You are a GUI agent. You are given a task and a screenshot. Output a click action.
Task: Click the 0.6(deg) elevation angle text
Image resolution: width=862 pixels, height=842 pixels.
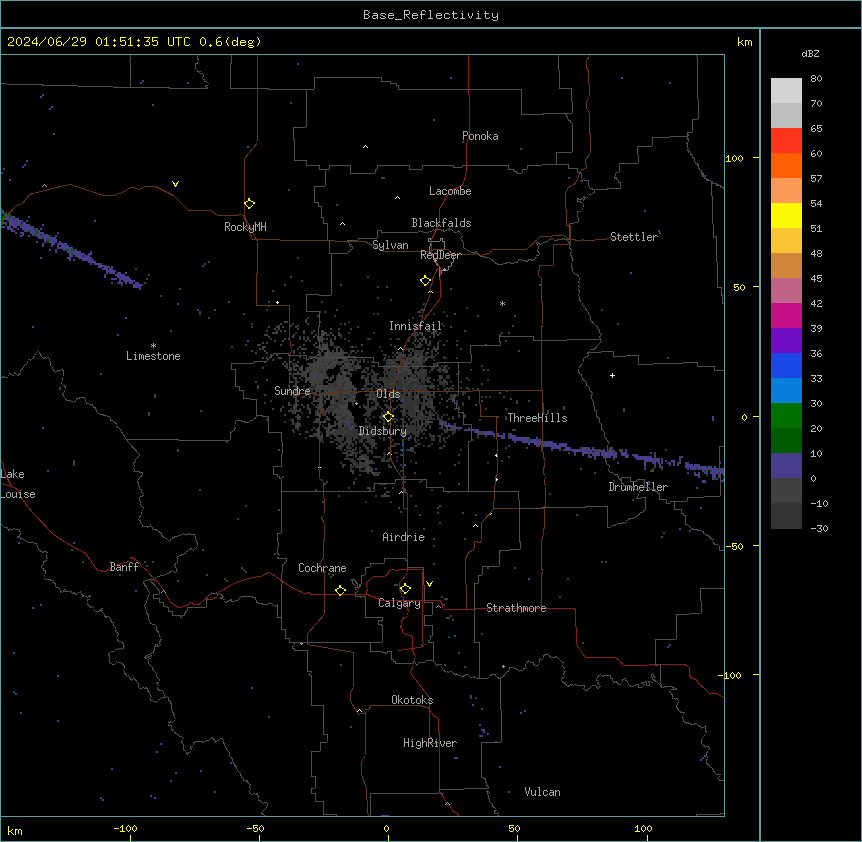tap(230, 42)
